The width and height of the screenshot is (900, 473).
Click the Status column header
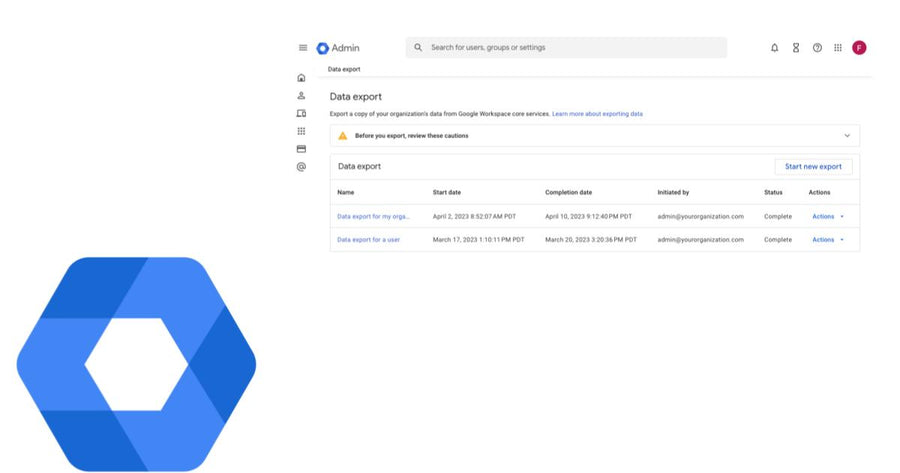(773, 192)
